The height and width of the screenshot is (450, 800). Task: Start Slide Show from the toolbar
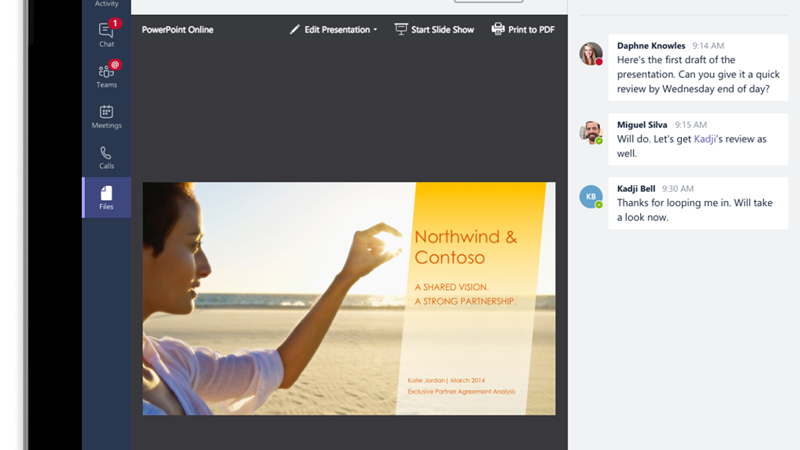click(x=434, y=30)
